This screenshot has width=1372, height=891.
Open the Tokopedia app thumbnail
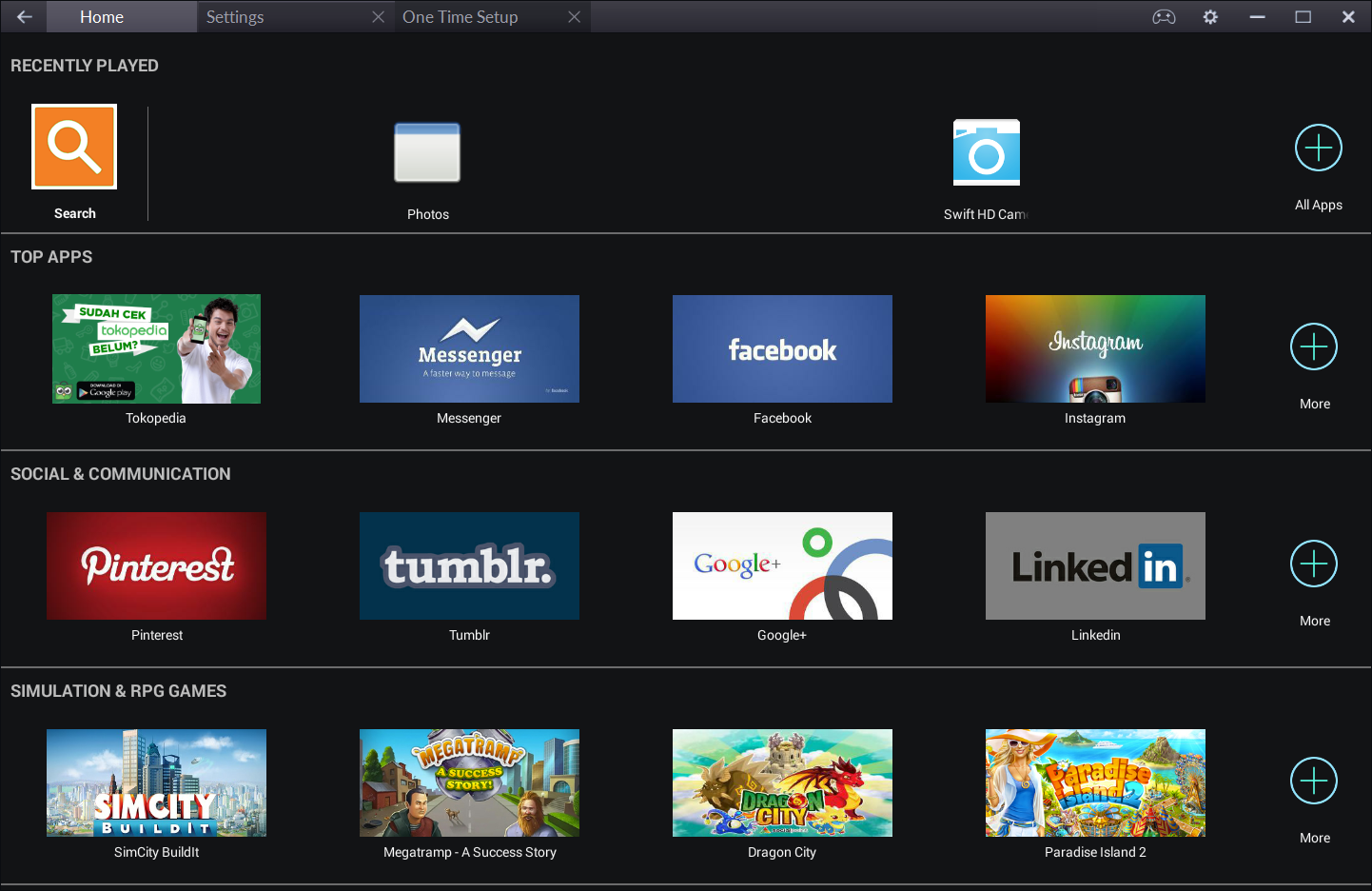(156, 348)
